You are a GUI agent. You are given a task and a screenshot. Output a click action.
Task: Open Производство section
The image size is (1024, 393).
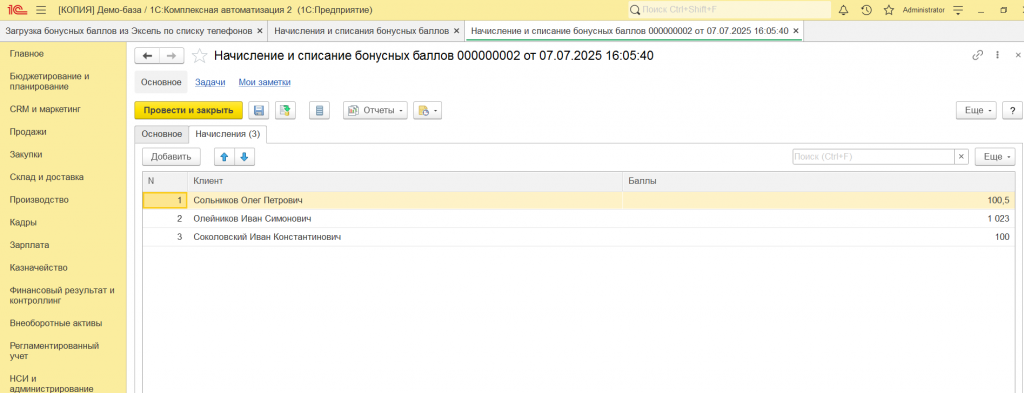tap(39, 200)
